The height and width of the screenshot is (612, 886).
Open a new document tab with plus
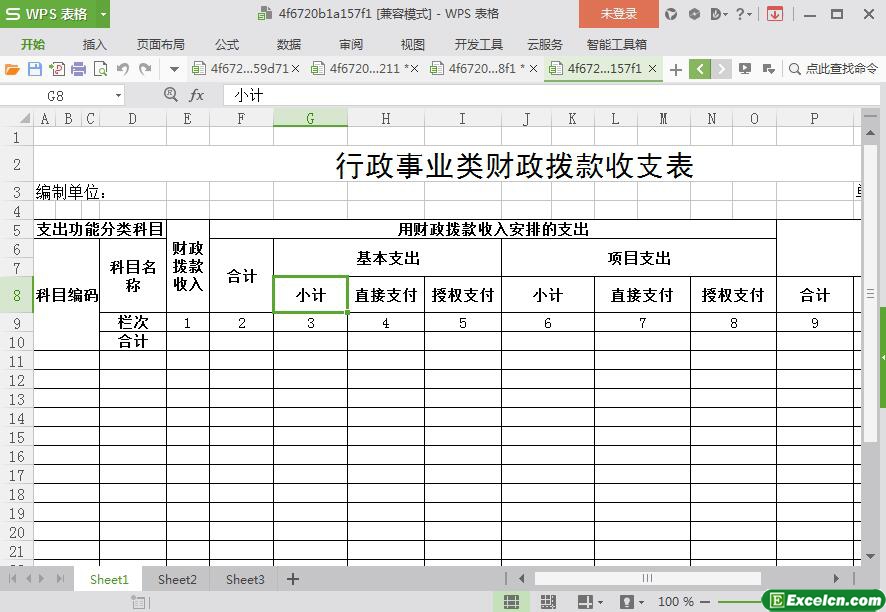click(676, 69)
